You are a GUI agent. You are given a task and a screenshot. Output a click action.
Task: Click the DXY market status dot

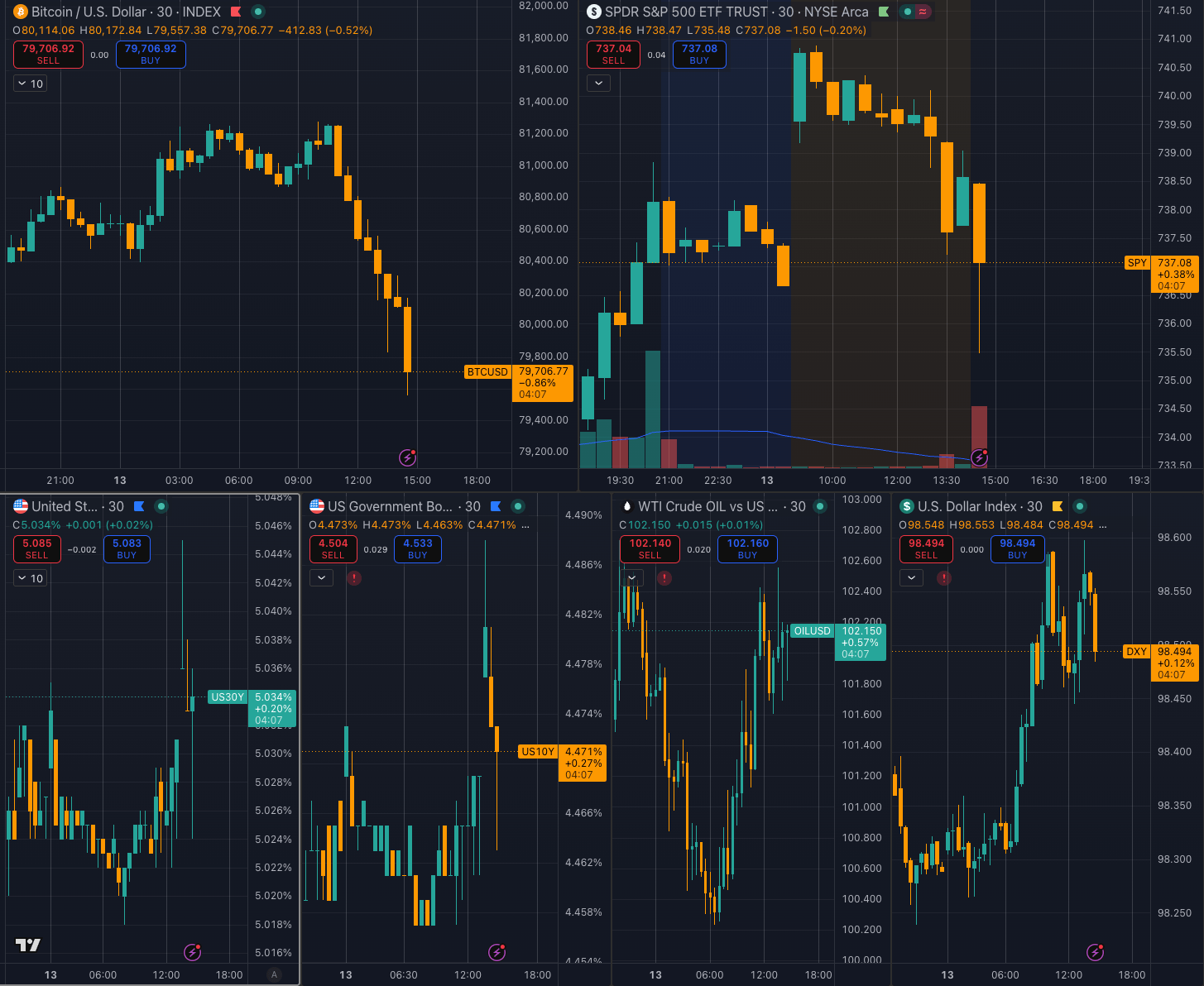click(1080, 506)
